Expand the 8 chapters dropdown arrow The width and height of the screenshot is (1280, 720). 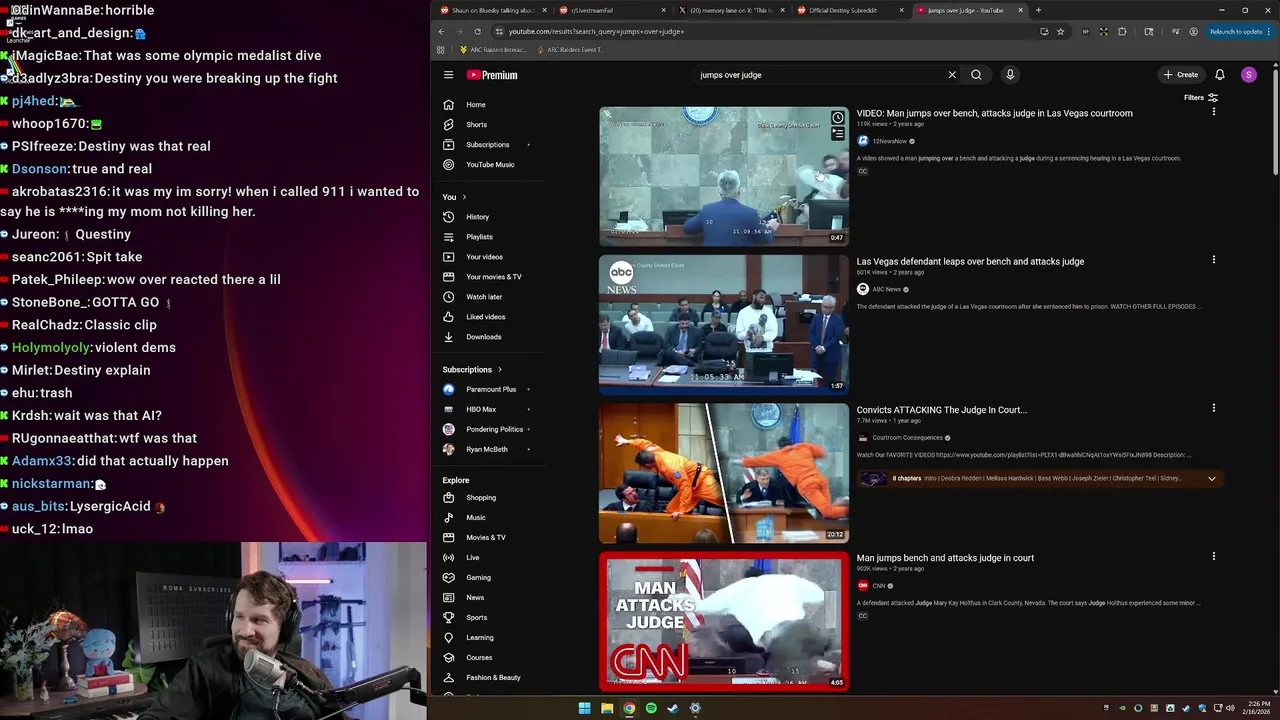click(x=1211, y=478)
